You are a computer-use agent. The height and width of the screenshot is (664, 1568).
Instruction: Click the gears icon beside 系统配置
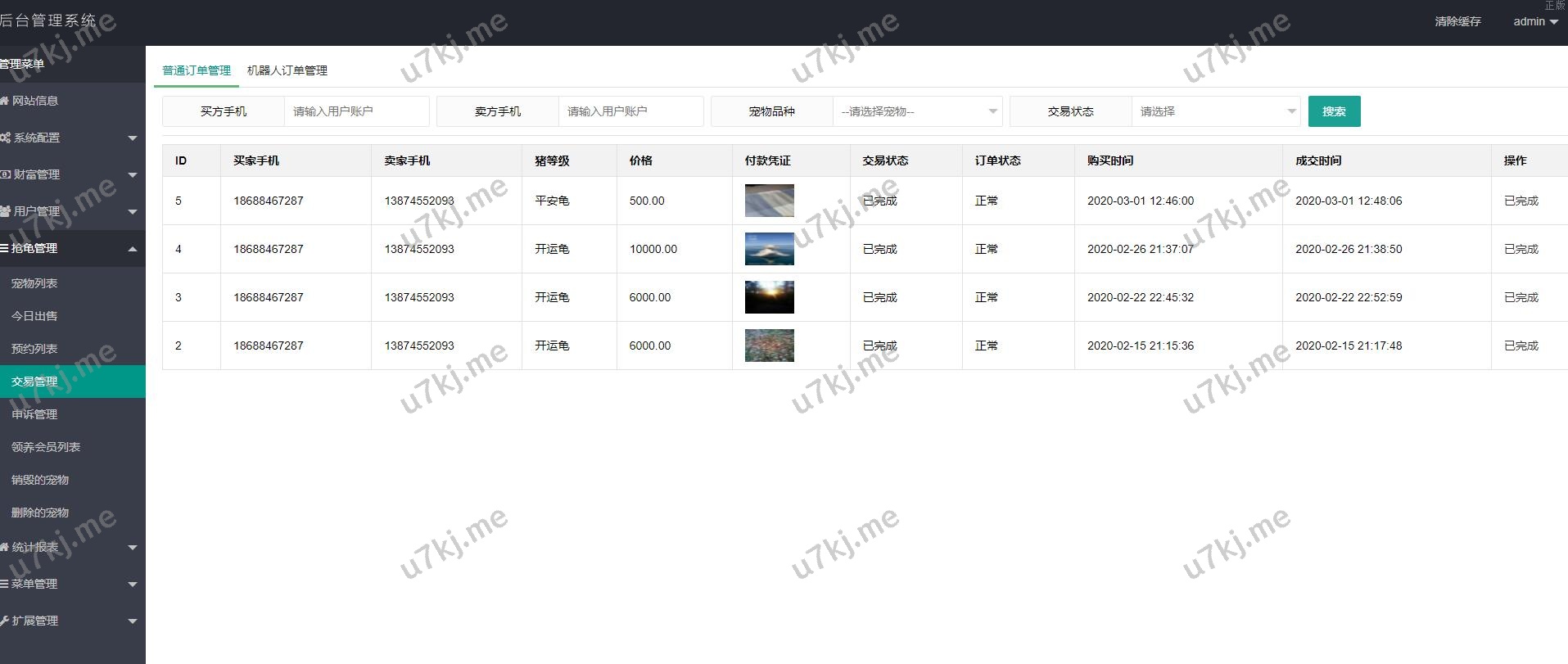[5, 138]
